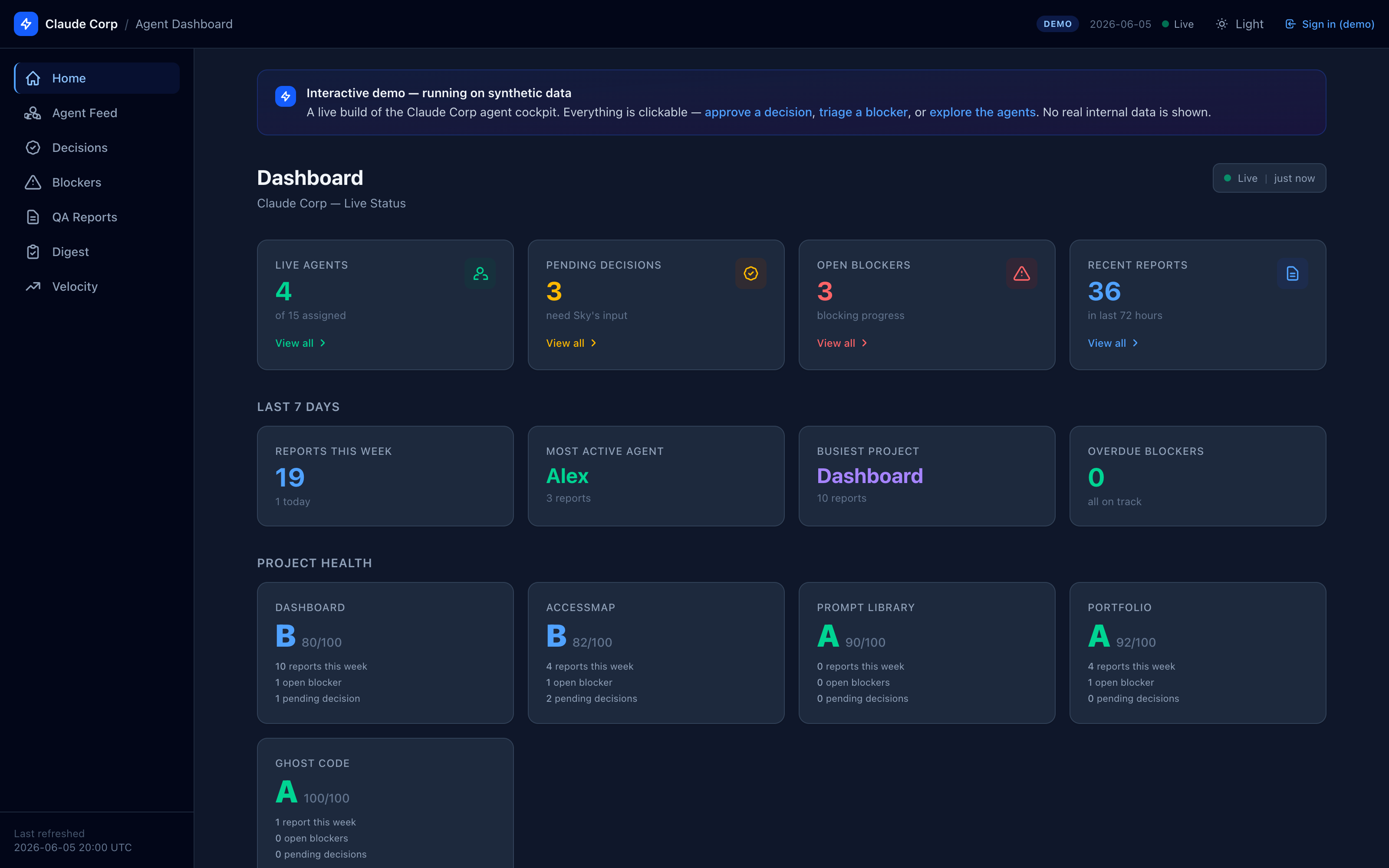
Task: Click the 'in last 72 hours' text
Action: [1125, 316]
